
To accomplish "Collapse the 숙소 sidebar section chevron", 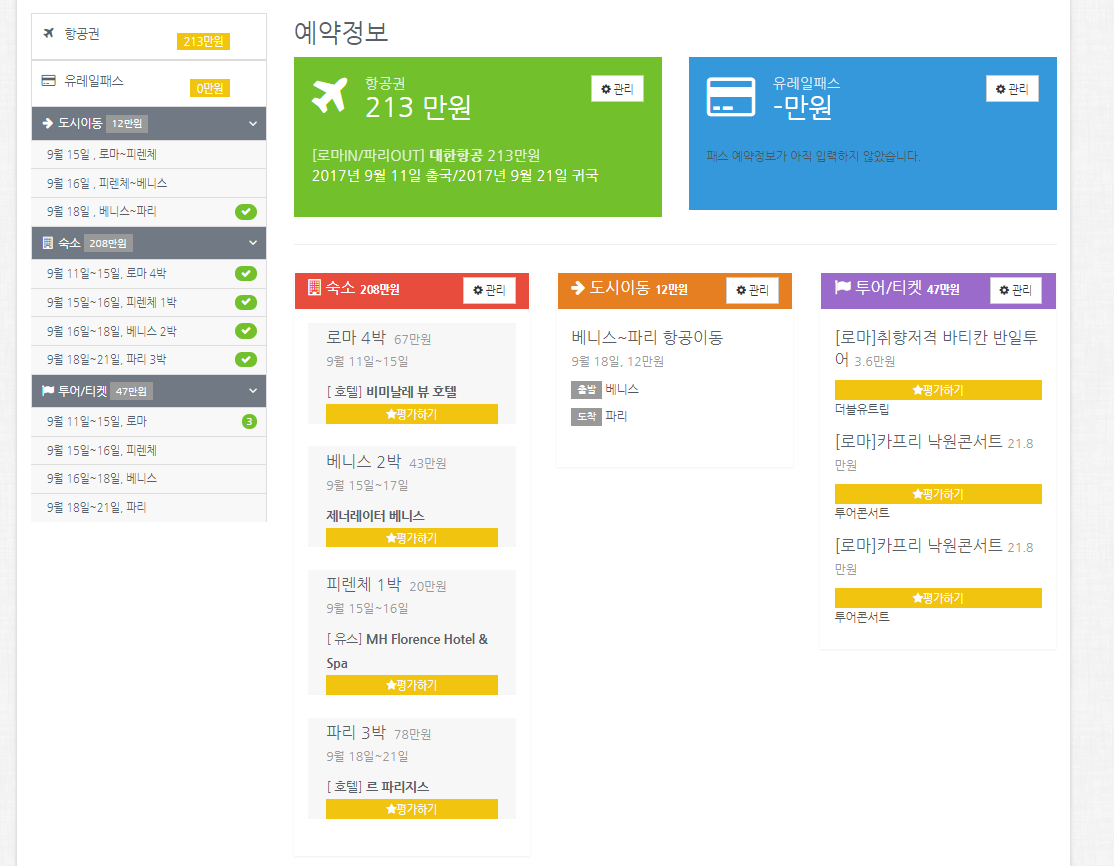I will pyautogui.click(x=253, y=243).
